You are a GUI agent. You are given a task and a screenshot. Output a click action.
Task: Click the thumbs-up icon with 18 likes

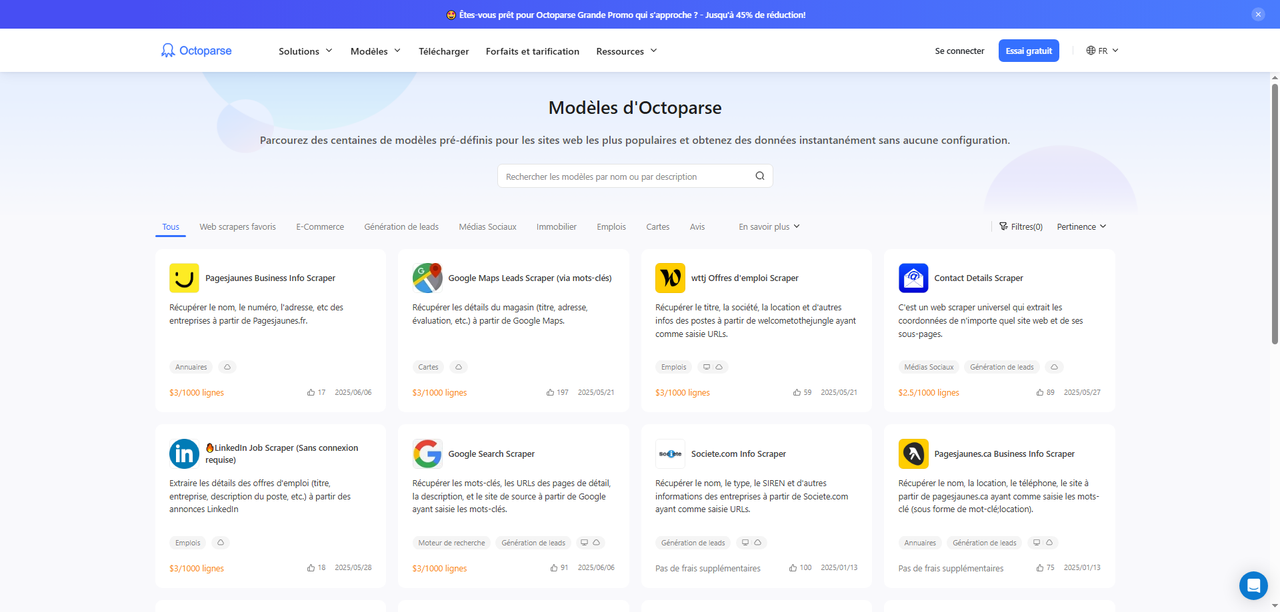click(311, 568)
